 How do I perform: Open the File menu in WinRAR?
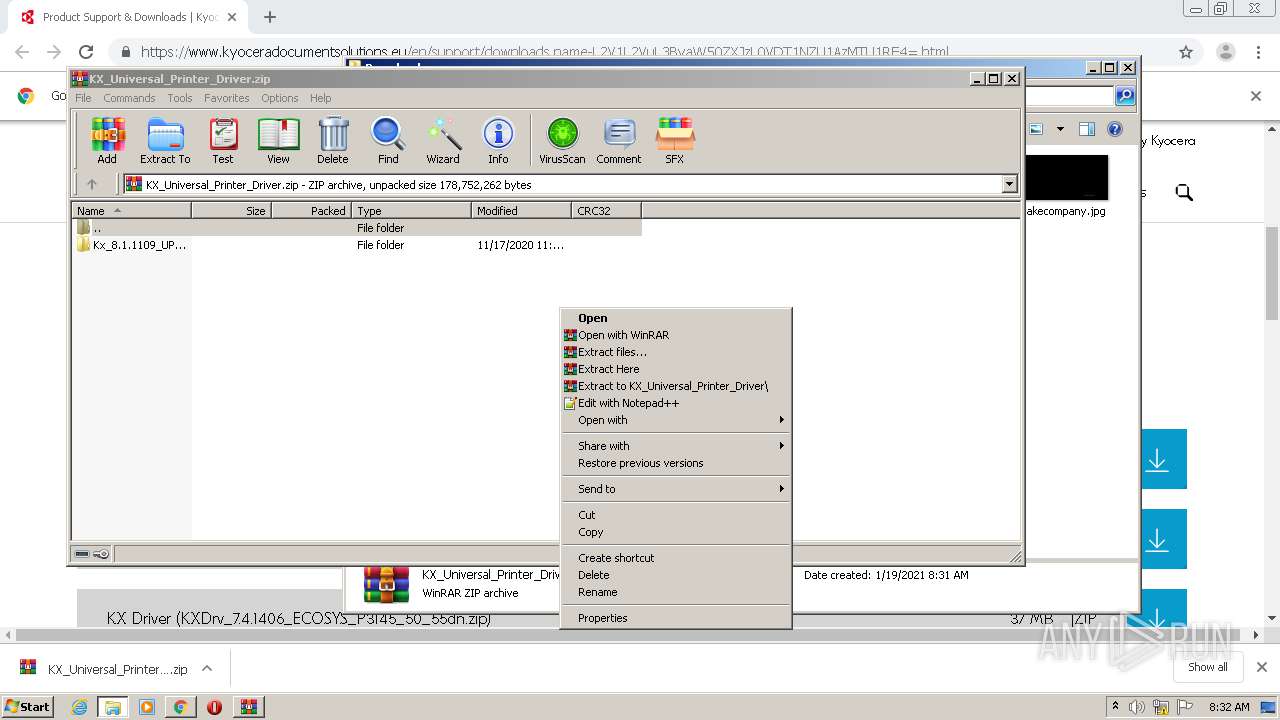pyautogui.click(x=83, y=98)
